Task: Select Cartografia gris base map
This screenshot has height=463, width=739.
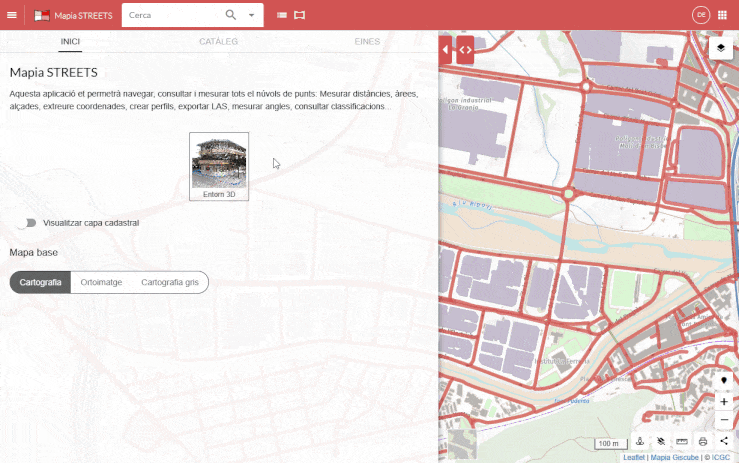Action: (170, 283)
